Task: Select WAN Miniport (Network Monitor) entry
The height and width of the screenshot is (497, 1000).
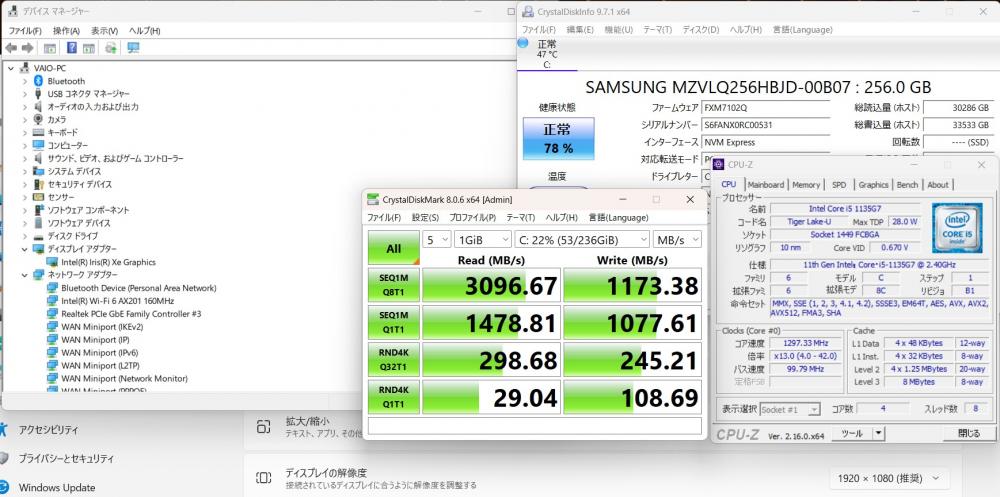Action: (124, 378)
